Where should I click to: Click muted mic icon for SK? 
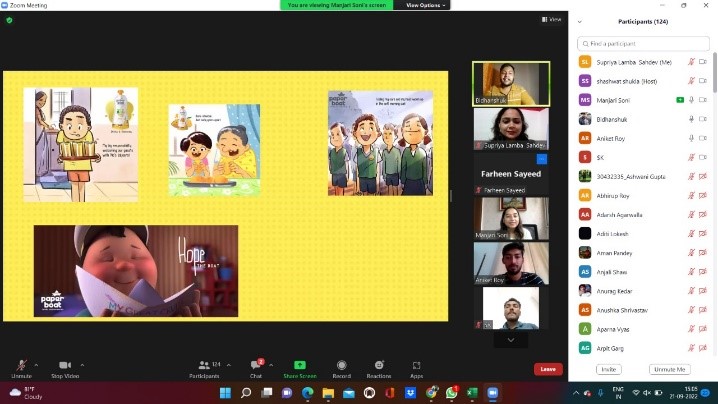tap(691, 157)
